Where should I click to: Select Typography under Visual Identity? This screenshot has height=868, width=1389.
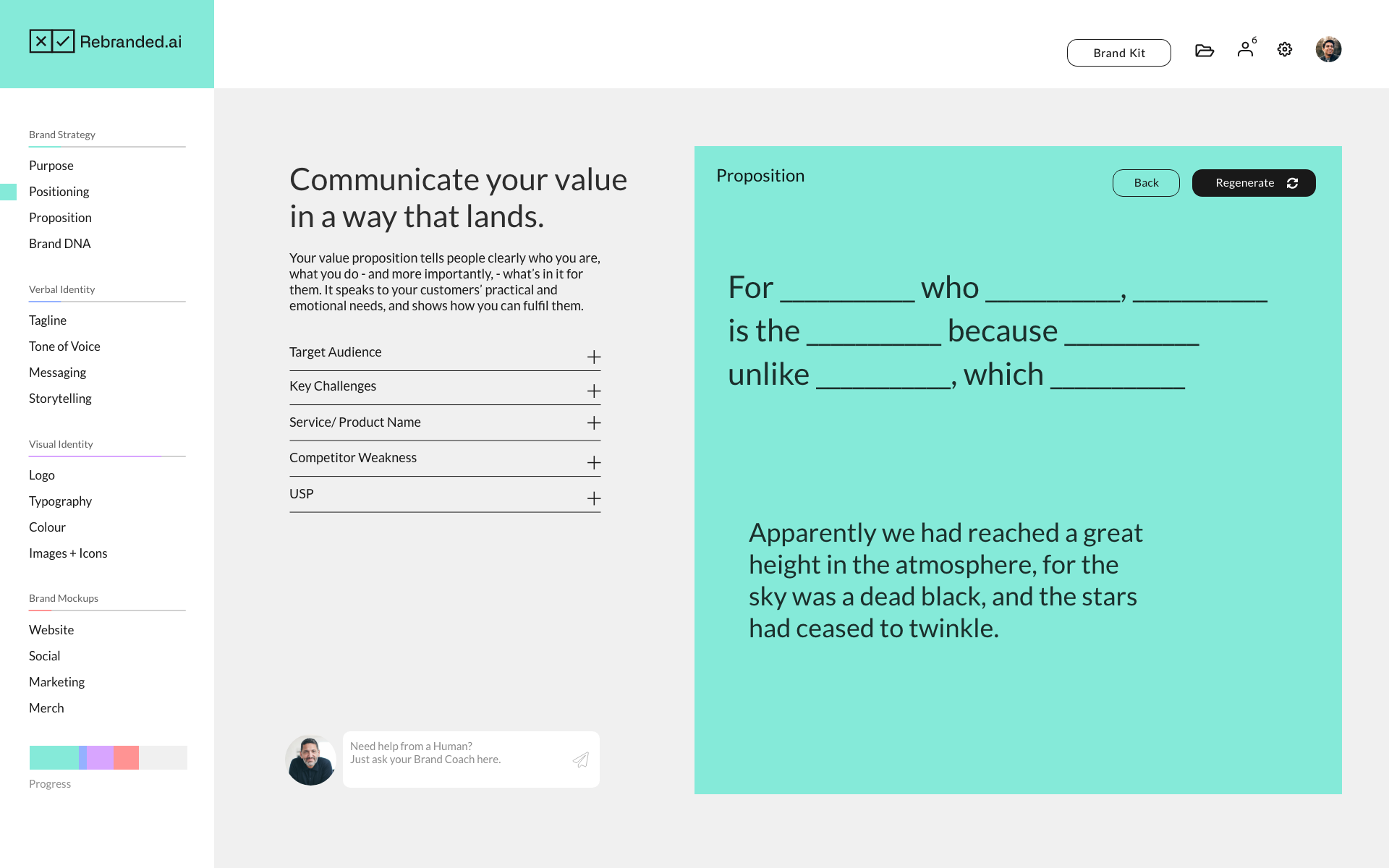60,501
